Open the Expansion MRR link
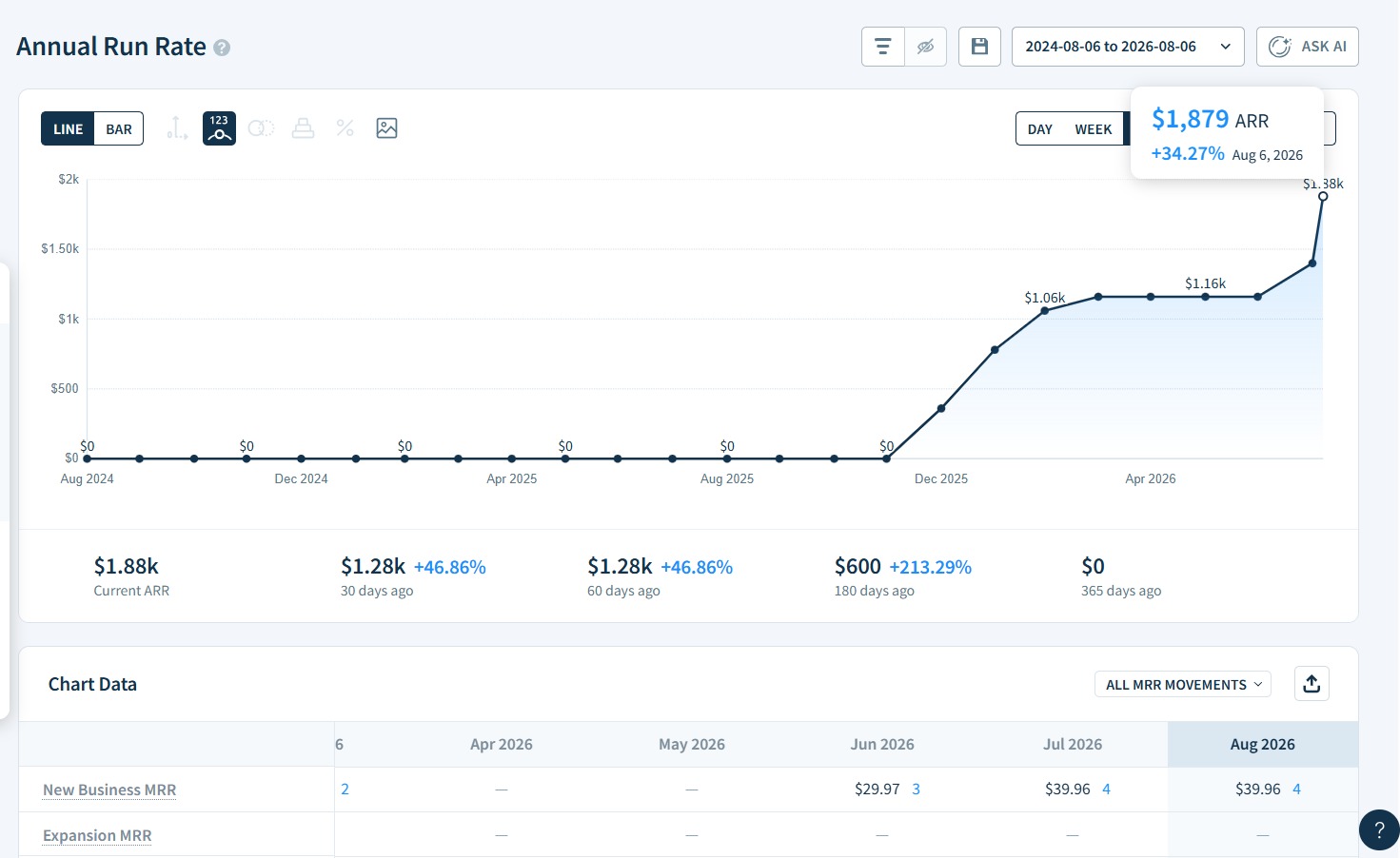The image size is (1400, 858). tap(97, 835)
